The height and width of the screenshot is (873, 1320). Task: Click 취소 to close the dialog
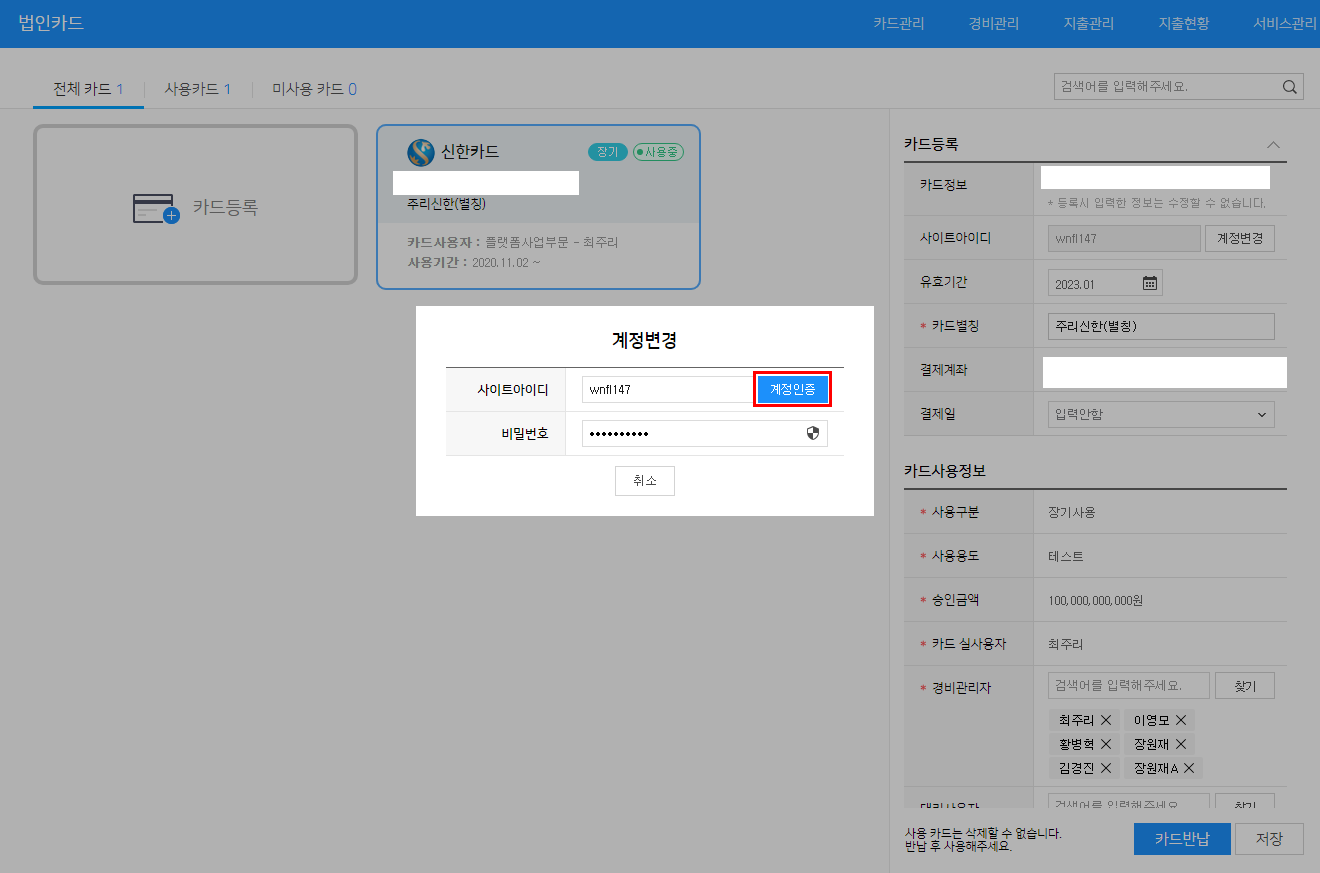tap(644, 480)
